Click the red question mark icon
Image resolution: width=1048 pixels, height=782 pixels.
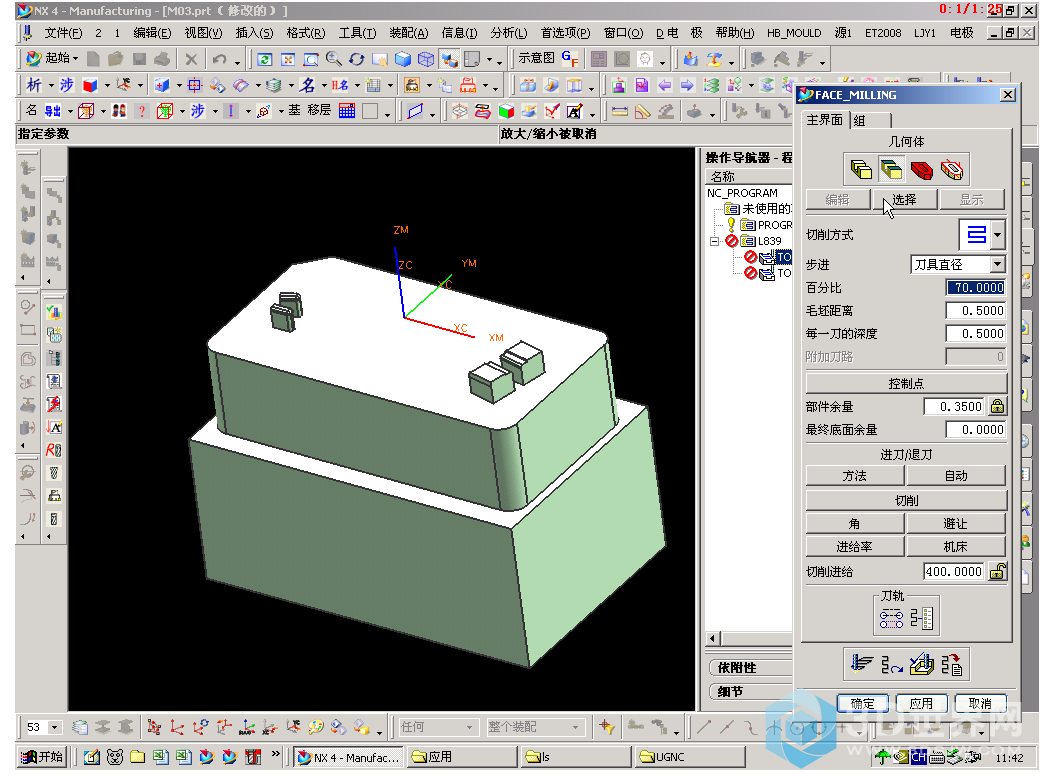(x=141, y=111)
